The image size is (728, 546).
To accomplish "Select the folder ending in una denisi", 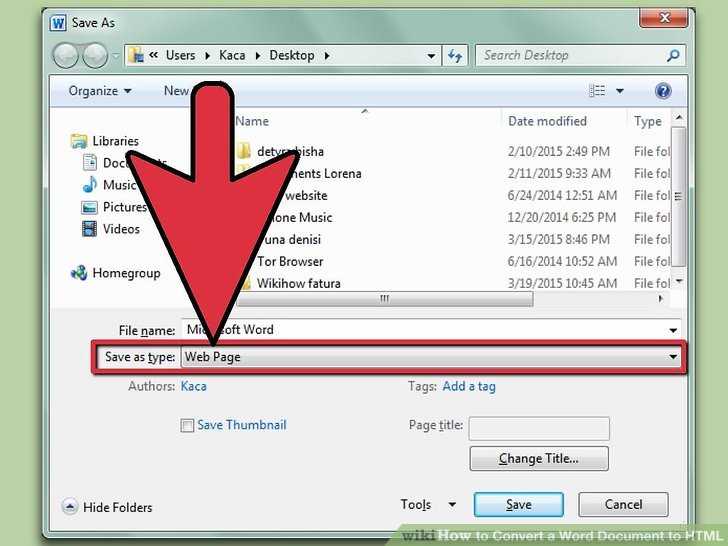I will point(292,240).
